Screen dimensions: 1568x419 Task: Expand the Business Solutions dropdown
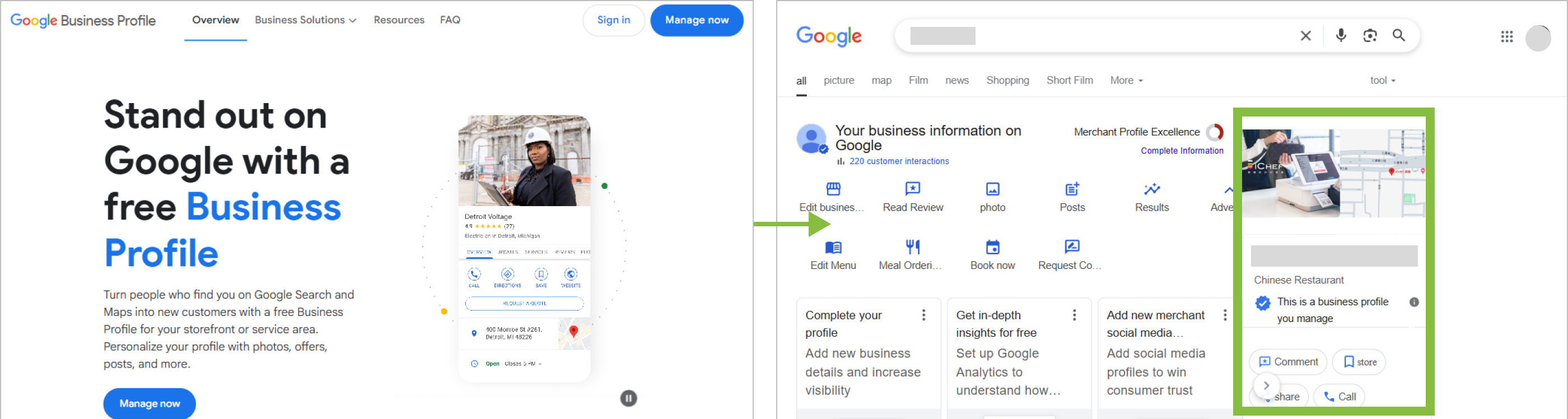(x=305, y=20)
